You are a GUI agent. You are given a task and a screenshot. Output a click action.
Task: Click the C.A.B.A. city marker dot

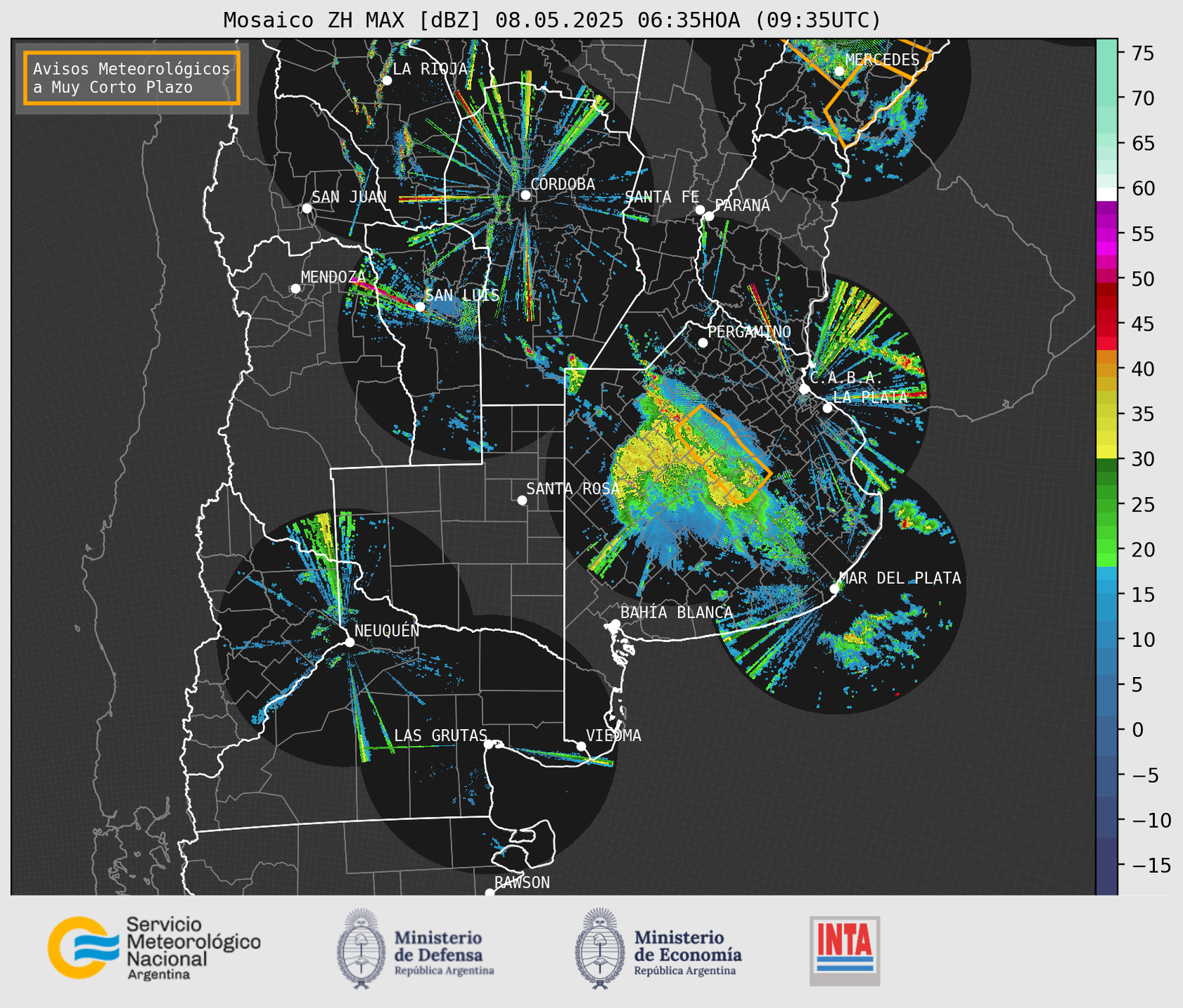pos(804,388)
